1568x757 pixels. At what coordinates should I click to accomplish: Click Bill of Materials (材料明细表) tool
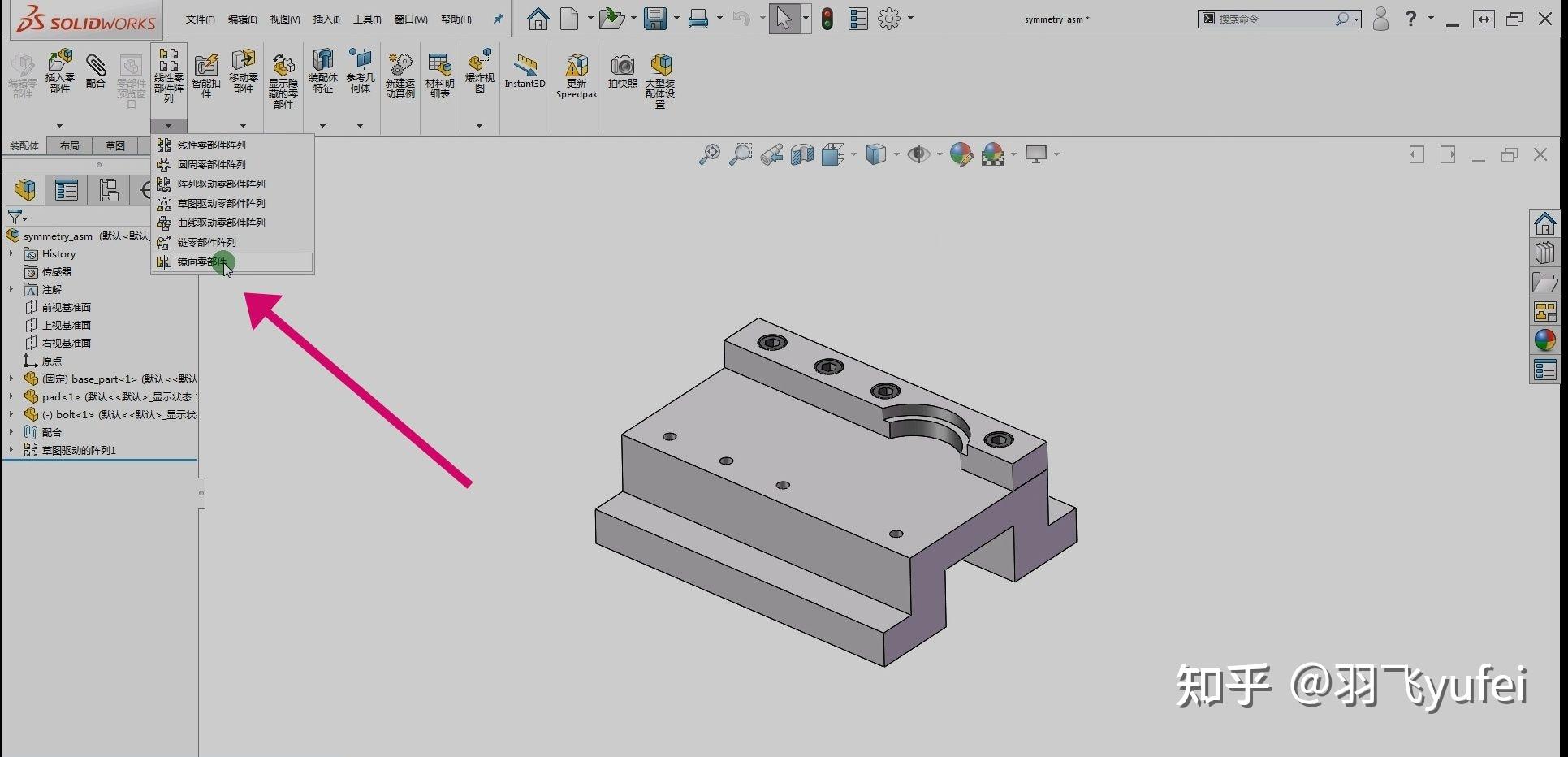tap(439, 76)
